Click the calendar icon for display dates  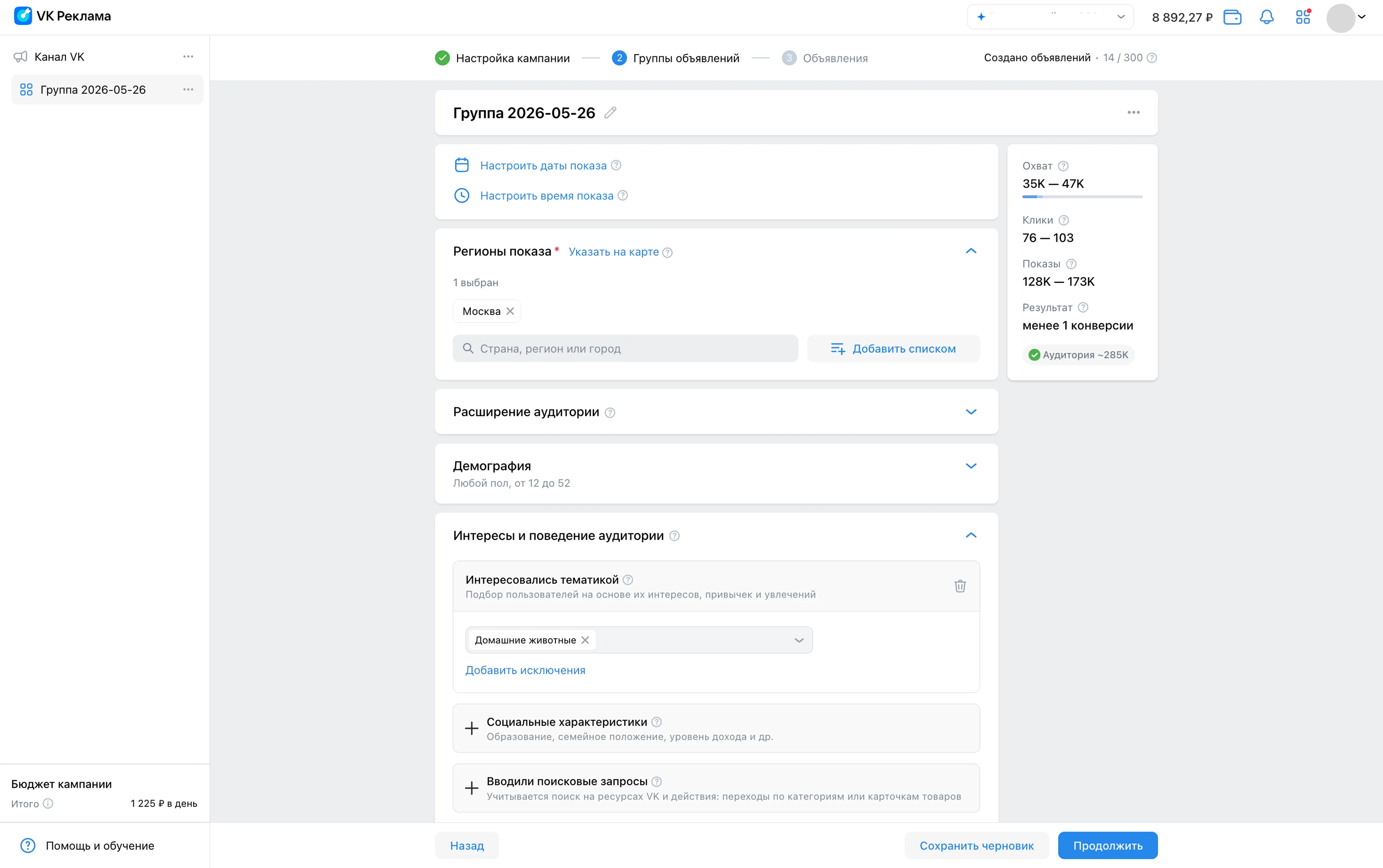click(462, 165)
